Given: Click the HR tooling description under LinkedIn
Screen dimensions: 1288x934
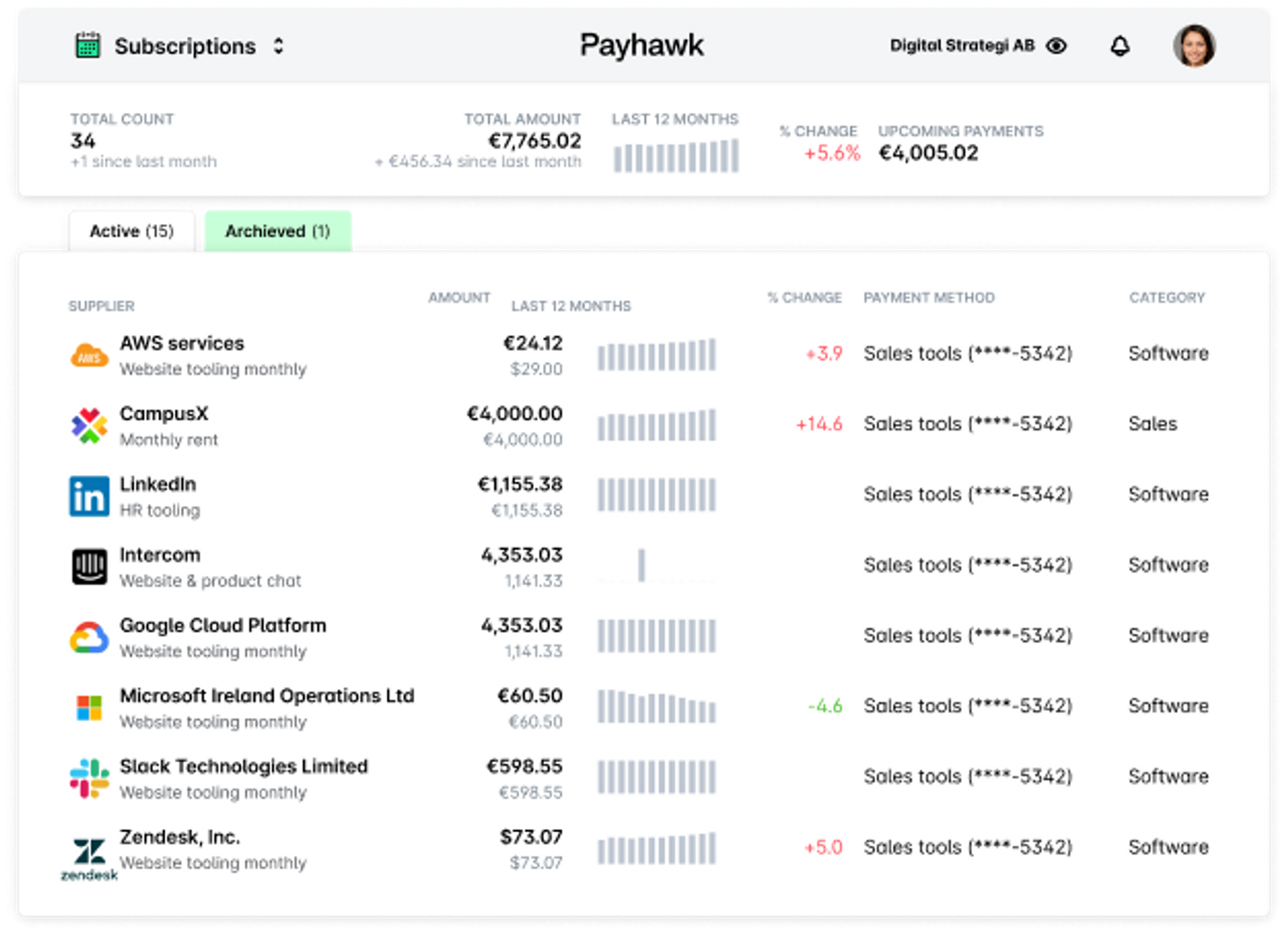Looking at the screenshot, I should pos(160,511).
